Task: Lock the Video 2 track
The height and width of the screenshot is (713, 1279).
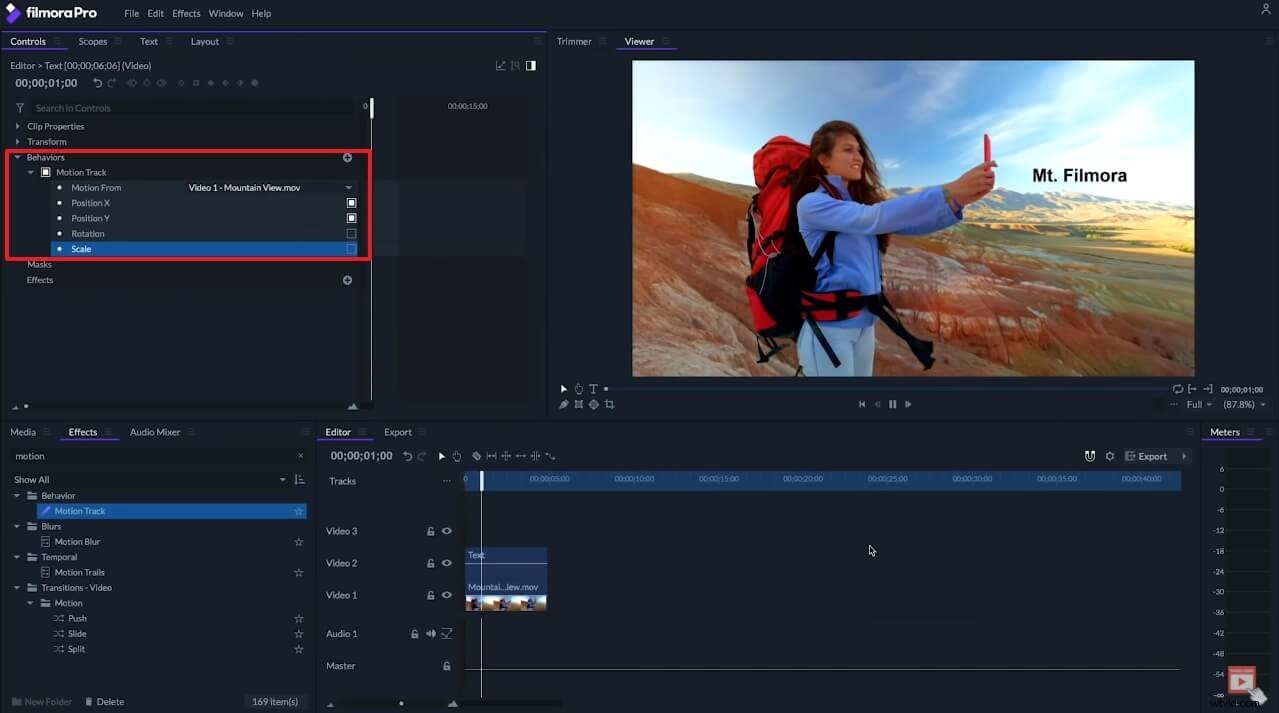Action: point(431,562)
